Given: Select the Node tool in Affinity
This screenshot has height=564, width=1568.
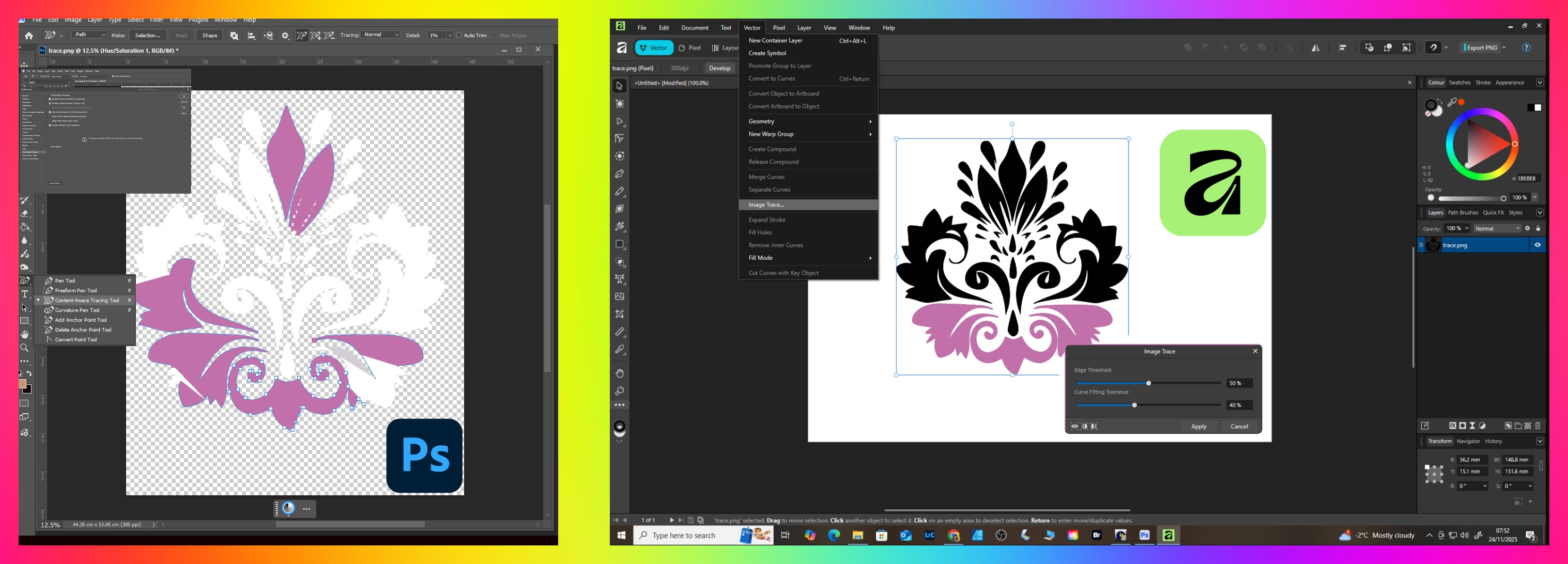Looking at the screenshot, I should click(x=620, y=122).
